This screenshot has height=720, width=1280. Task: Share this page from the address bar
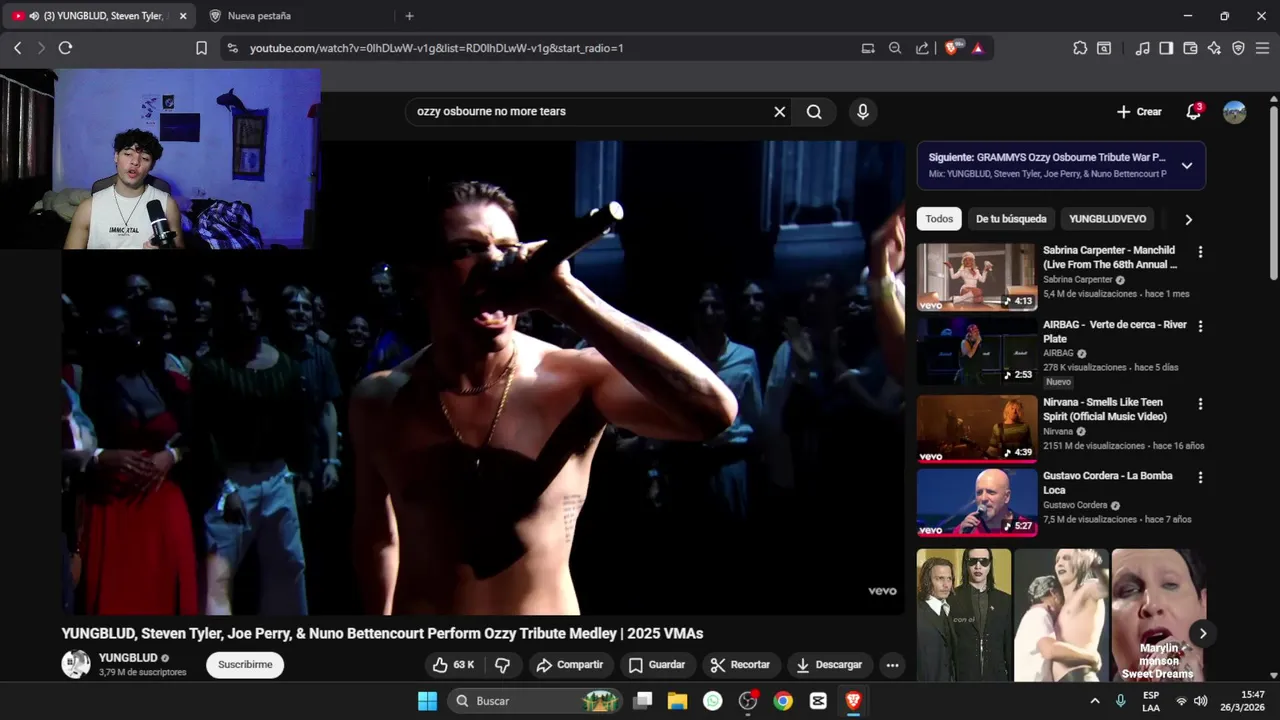tap(922, 48)
